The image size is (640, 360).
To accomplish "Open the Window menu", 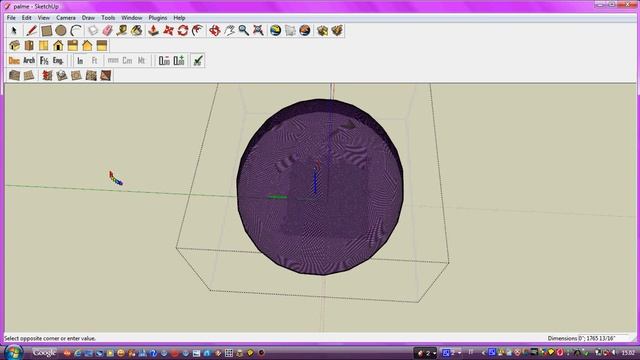I will coord(132,18).
